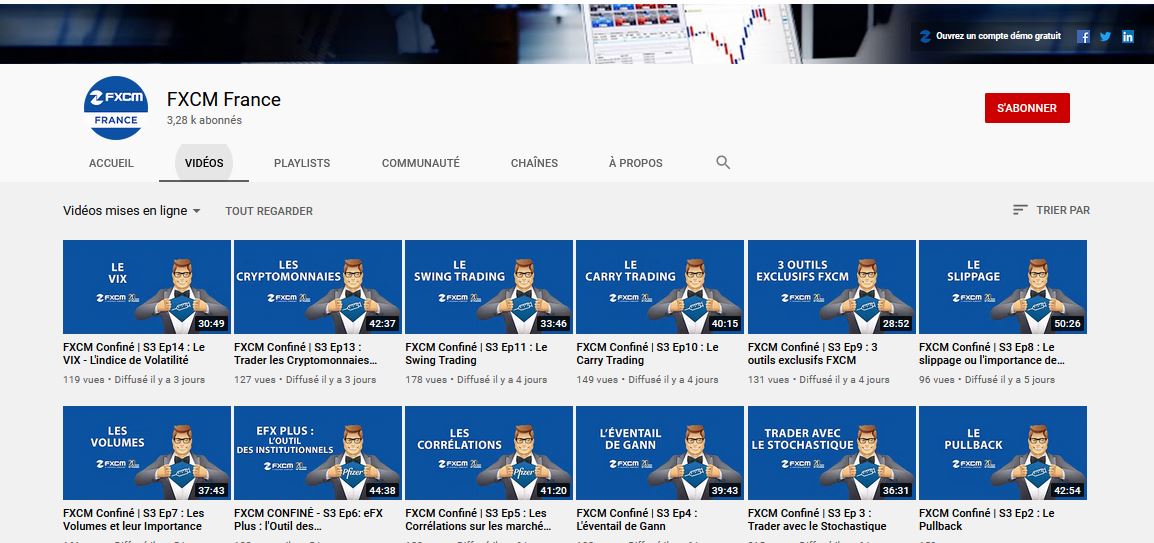The image size is (1154, 543).
Task: Click title S3 Ep14 : Le VIX
Action: (132, 354)
